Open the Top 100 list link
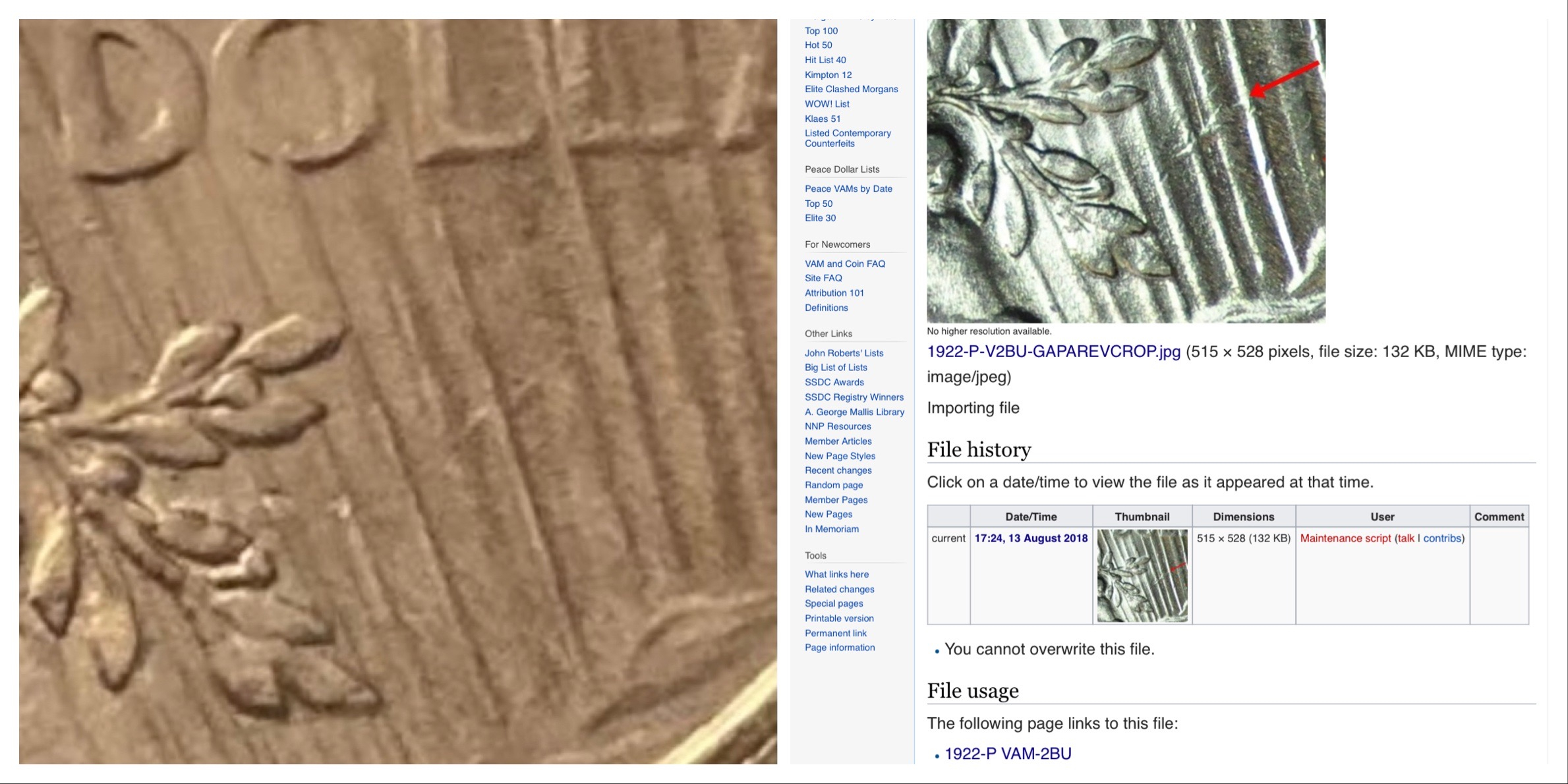This screenshot has width=1568, height=784. point(821,31)
